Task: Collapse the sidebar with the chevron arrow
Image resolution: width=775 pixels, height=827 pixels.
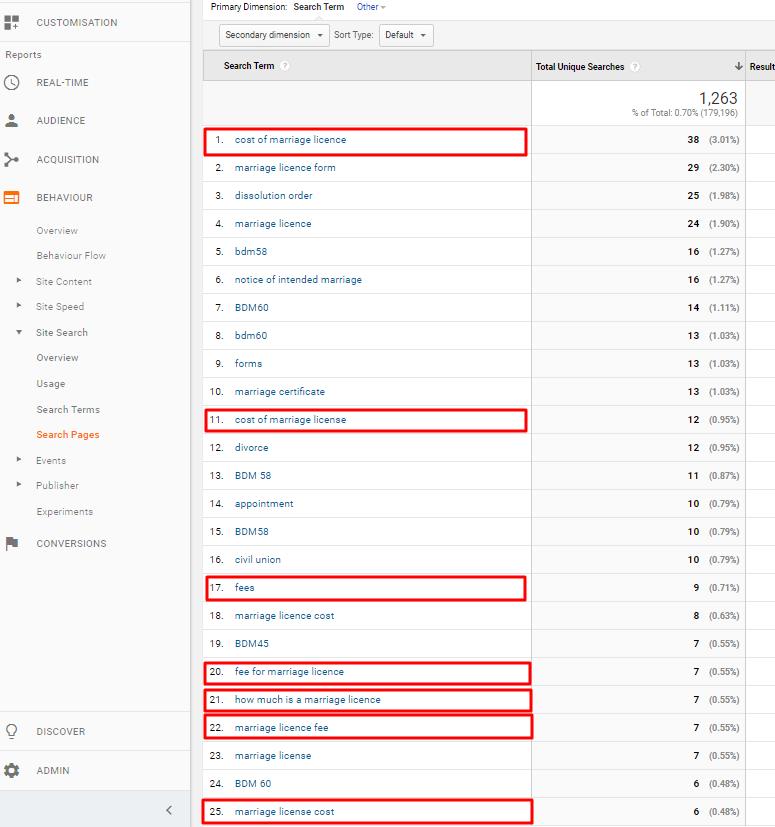Action: 169,810
